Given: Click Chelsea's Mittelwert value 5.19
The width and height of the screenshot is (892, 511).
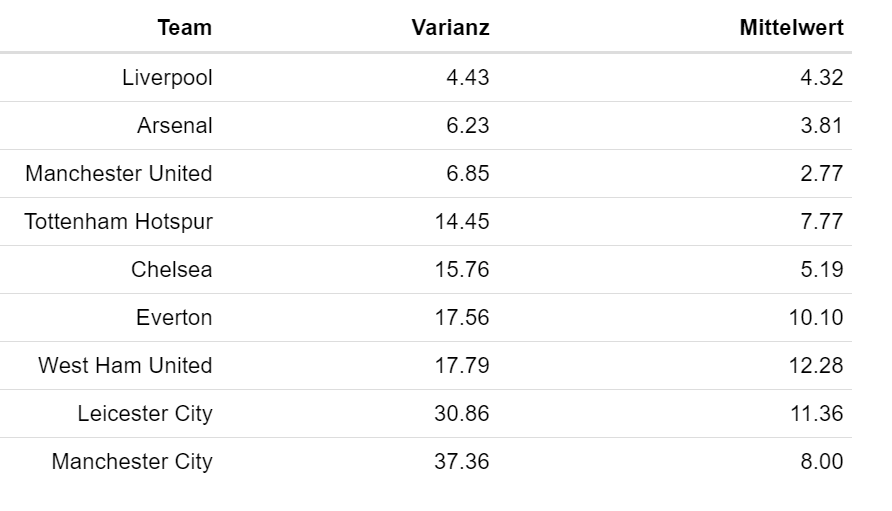Looking at the screenshot, I should [821, 269].
